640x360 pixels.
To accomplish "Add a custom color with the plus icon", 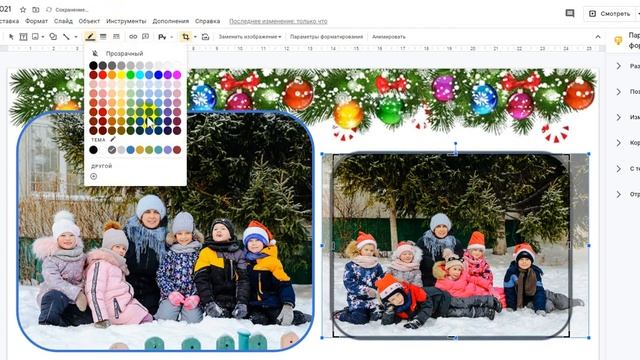I will click(x=93, y=176).
